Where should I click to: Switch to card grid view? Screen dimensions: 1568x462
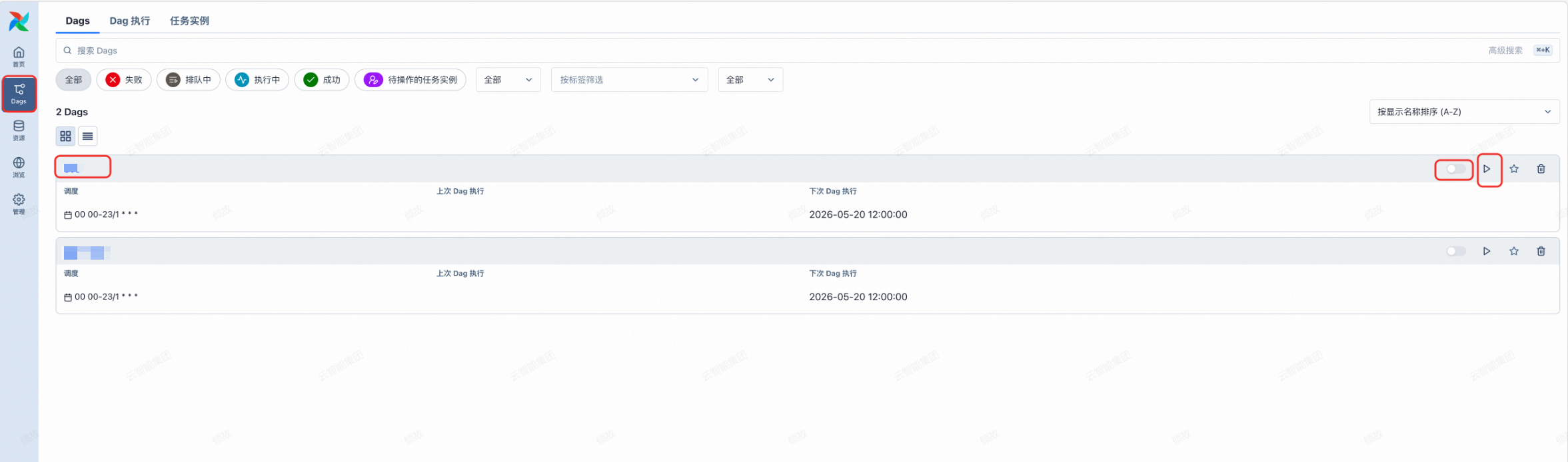[x=65, y=136]
